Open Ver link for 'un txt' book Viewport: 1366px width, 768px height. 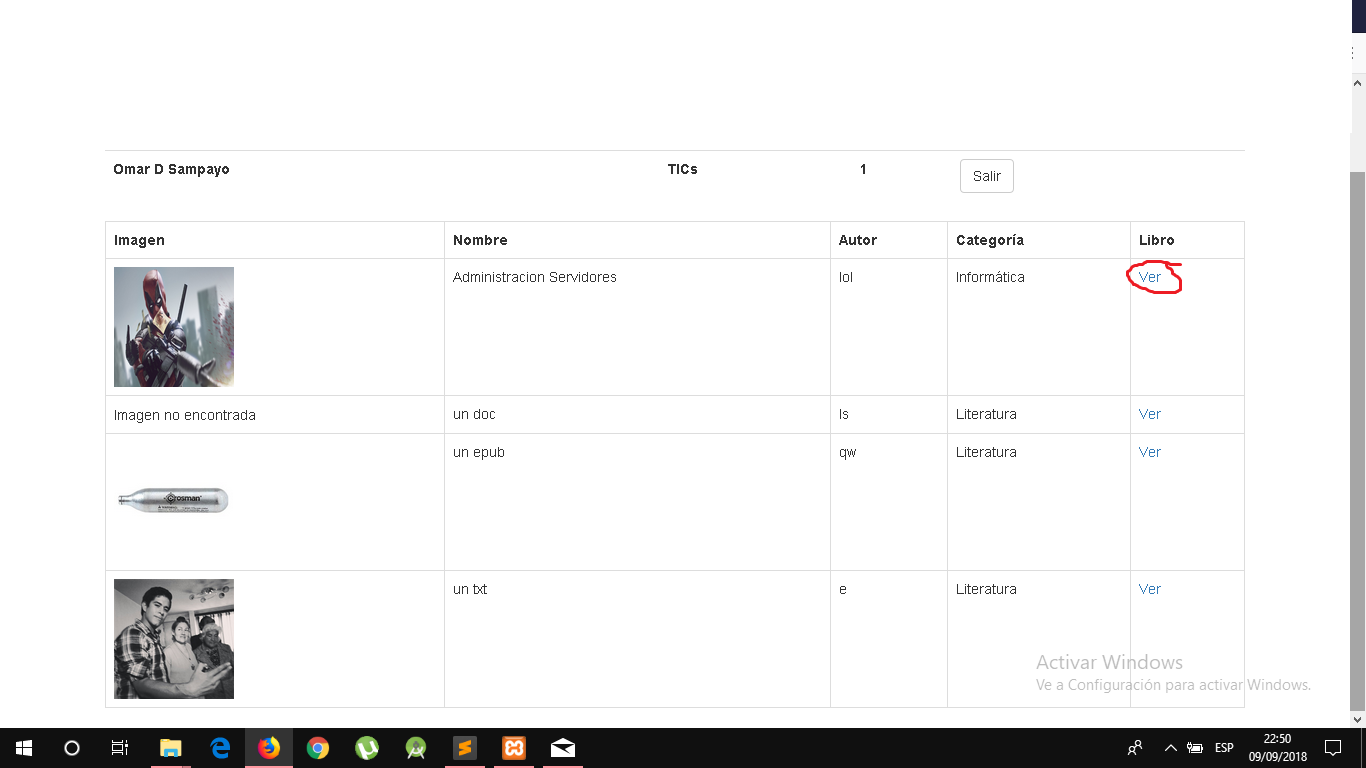pyautogui.click(x=1150, y=589)
